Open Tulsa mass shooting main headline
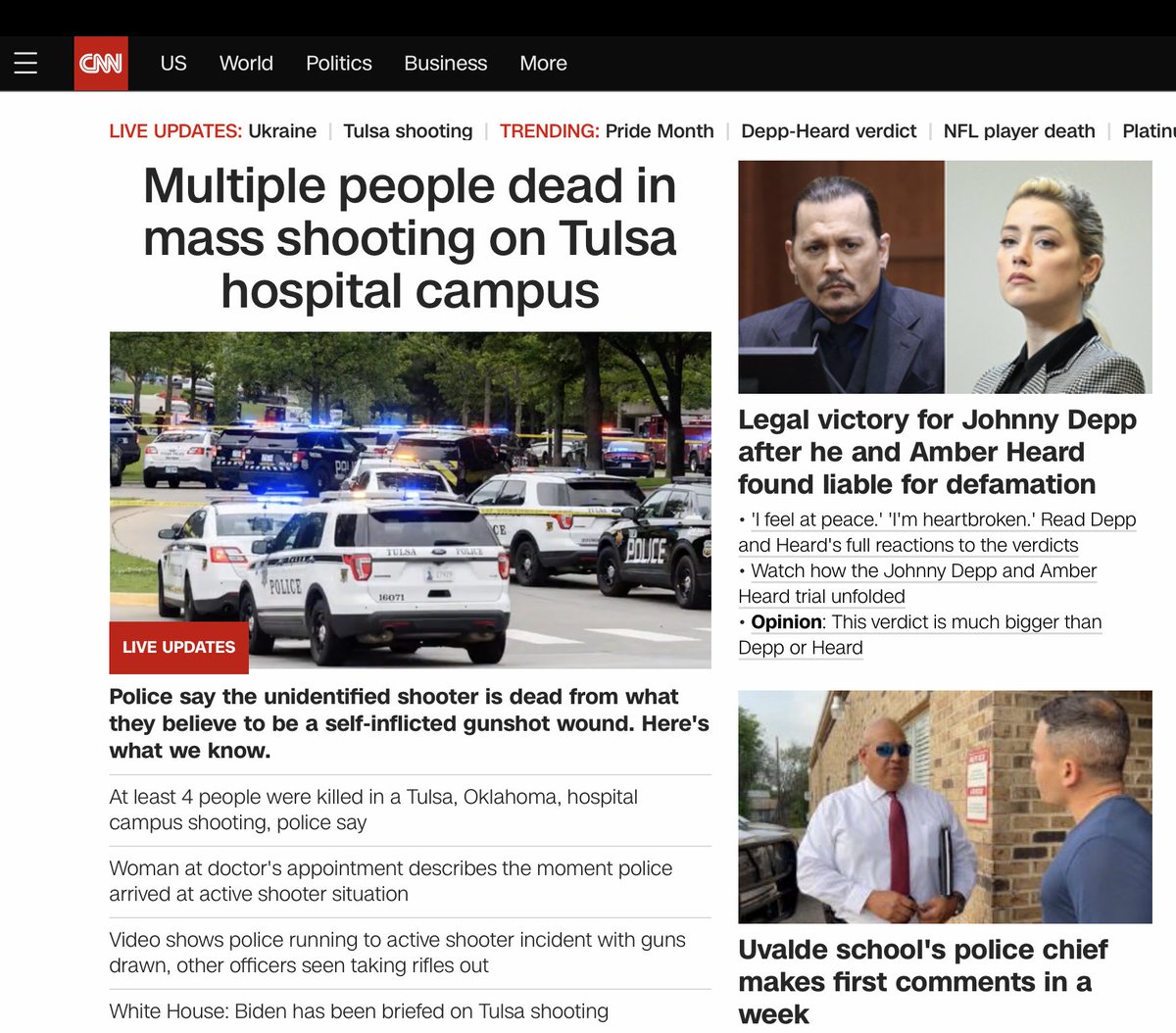1176x1033 pixels. [x=410, y=238]
